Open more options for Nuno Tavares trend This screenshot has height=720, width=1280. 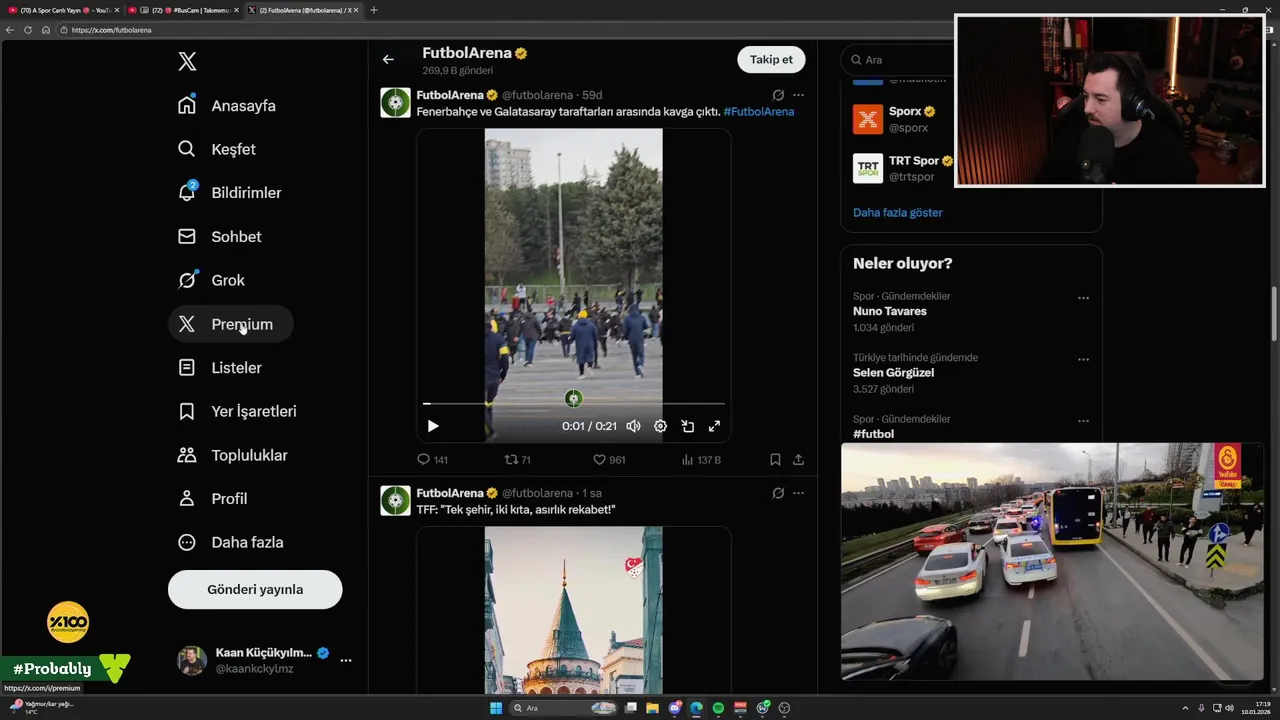pyautogui.click(x=1083, y=298)
